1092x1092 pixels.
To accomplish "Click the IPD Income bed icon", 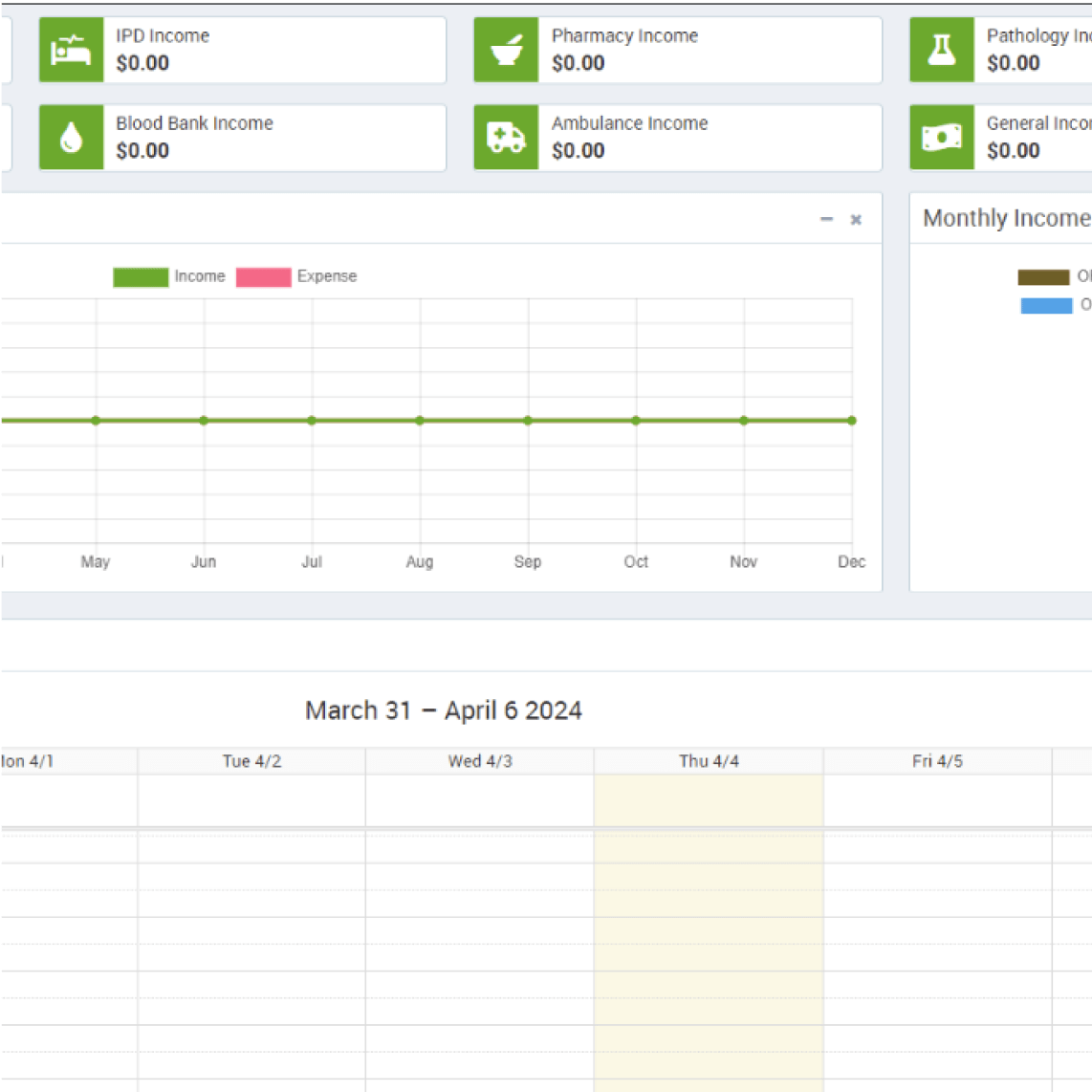I will (x=71, y=50).
